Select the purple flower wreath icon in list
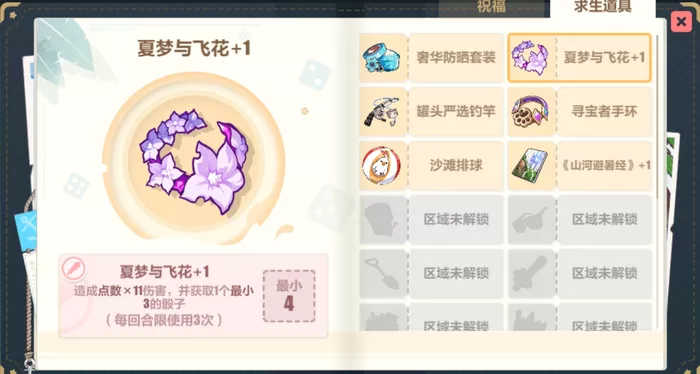Screen dimensions: 700x374 point(530,58)
